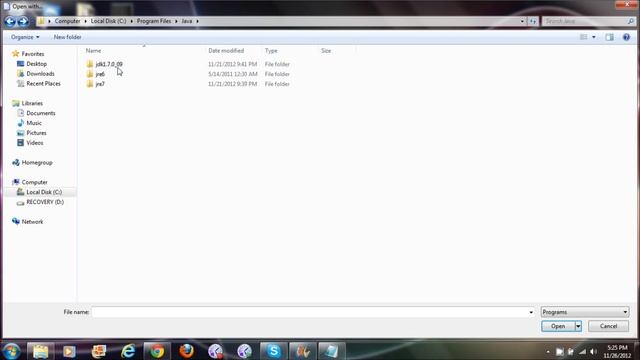Open Downloads in navigation pane
The image size is (640, 360).
[x=40, y=73]
